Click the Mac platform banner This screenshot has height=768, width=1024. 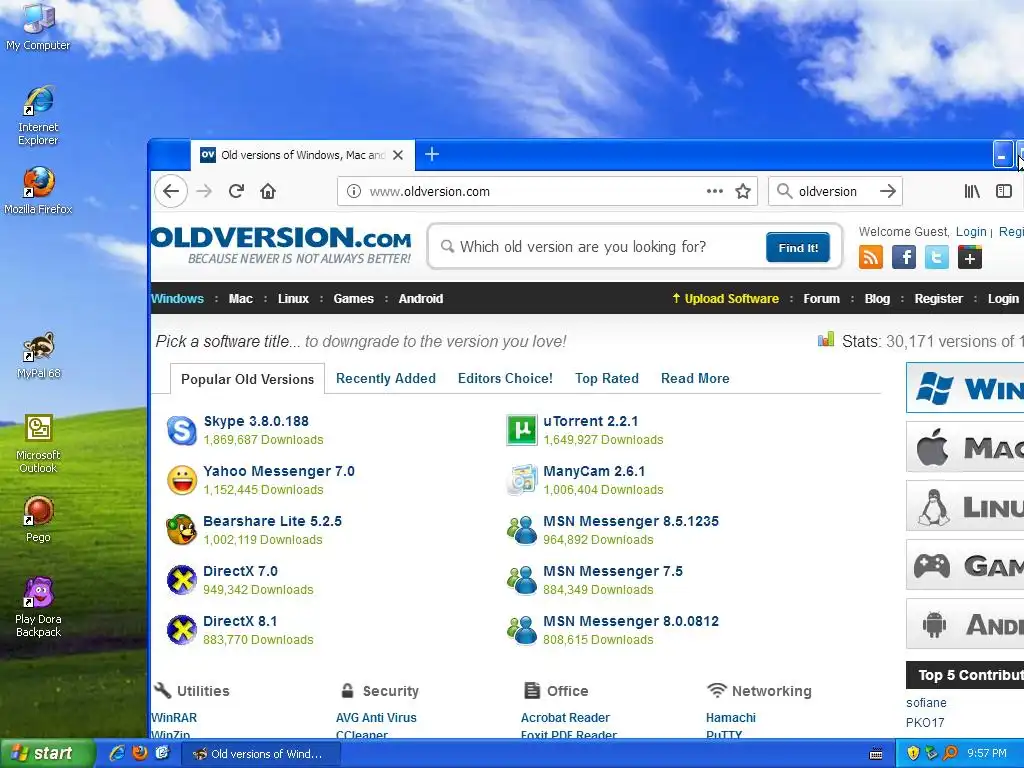(965, 447)
